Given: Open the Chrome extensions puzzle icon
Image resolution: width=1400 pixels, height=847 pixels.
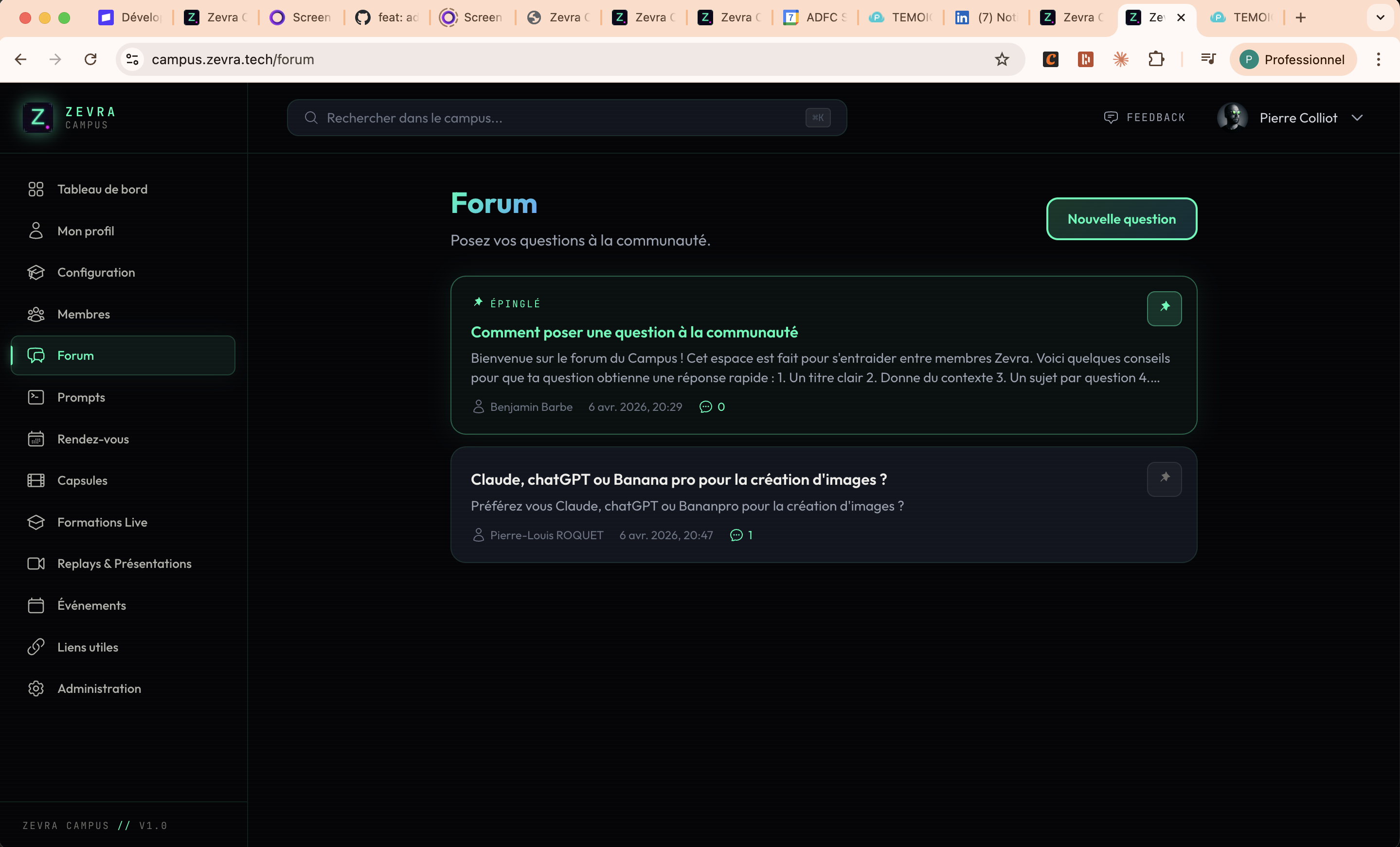Looking at the screenshot, I should click(1156, 60).
